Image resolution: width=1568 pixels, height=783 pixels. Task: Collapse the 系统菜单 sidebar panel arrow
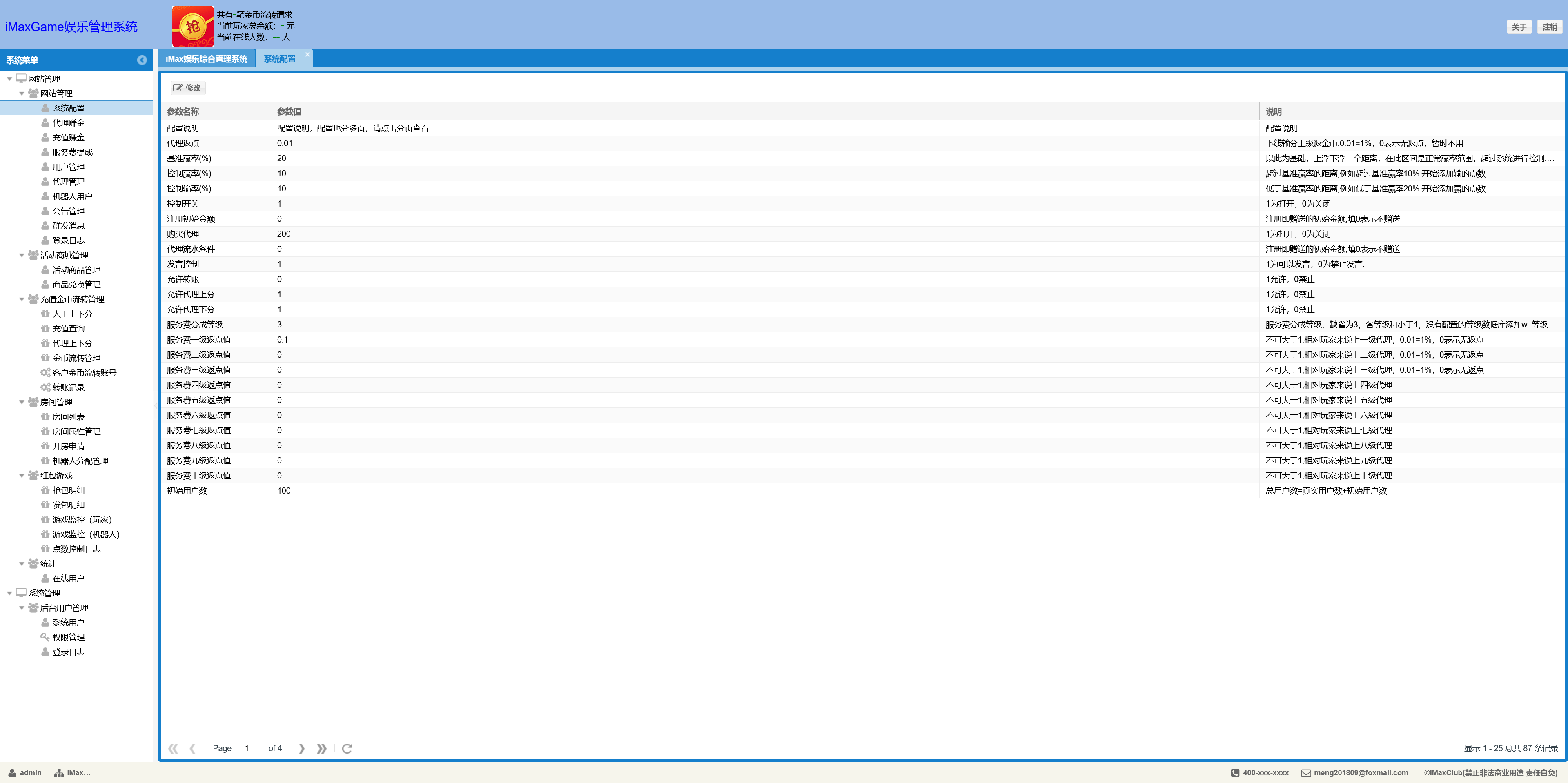pyautogui.click(x=142, y=60)
